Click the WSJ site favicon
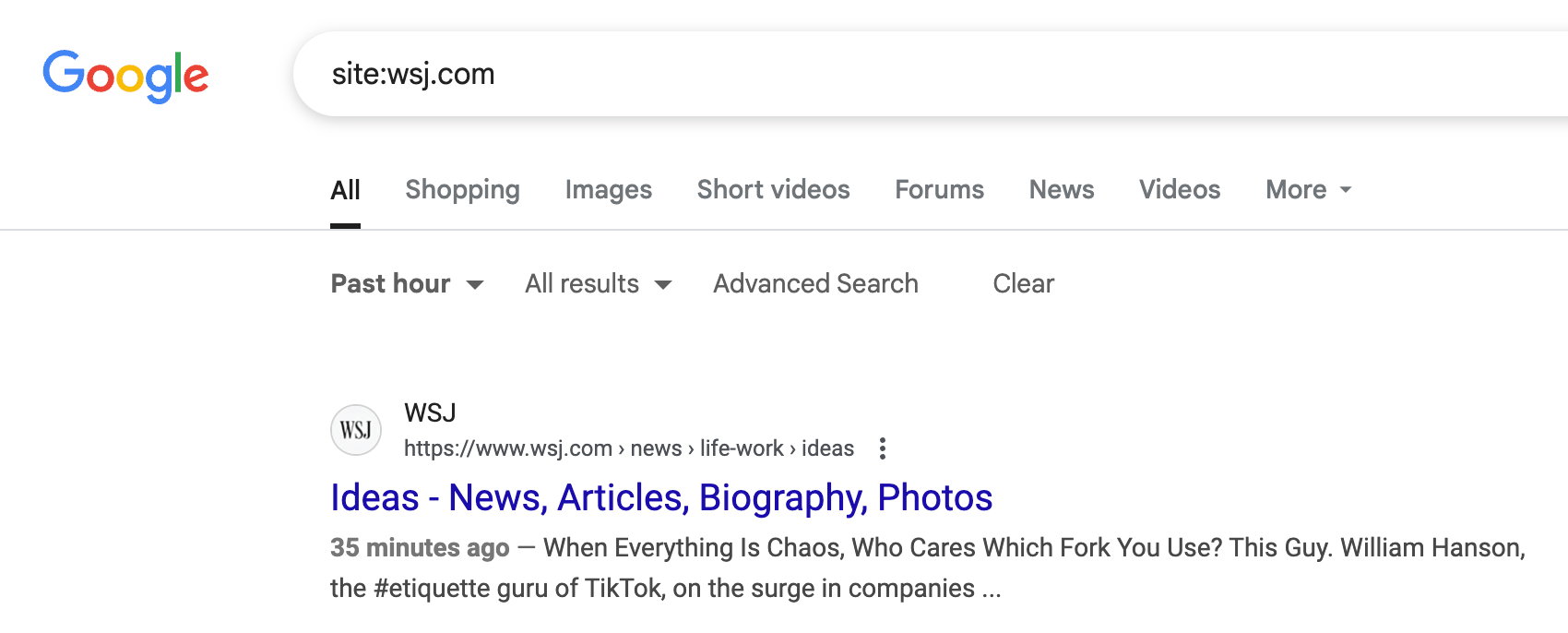The width and height of the screenshot is (1568, 633). click(x=356, y=430)
